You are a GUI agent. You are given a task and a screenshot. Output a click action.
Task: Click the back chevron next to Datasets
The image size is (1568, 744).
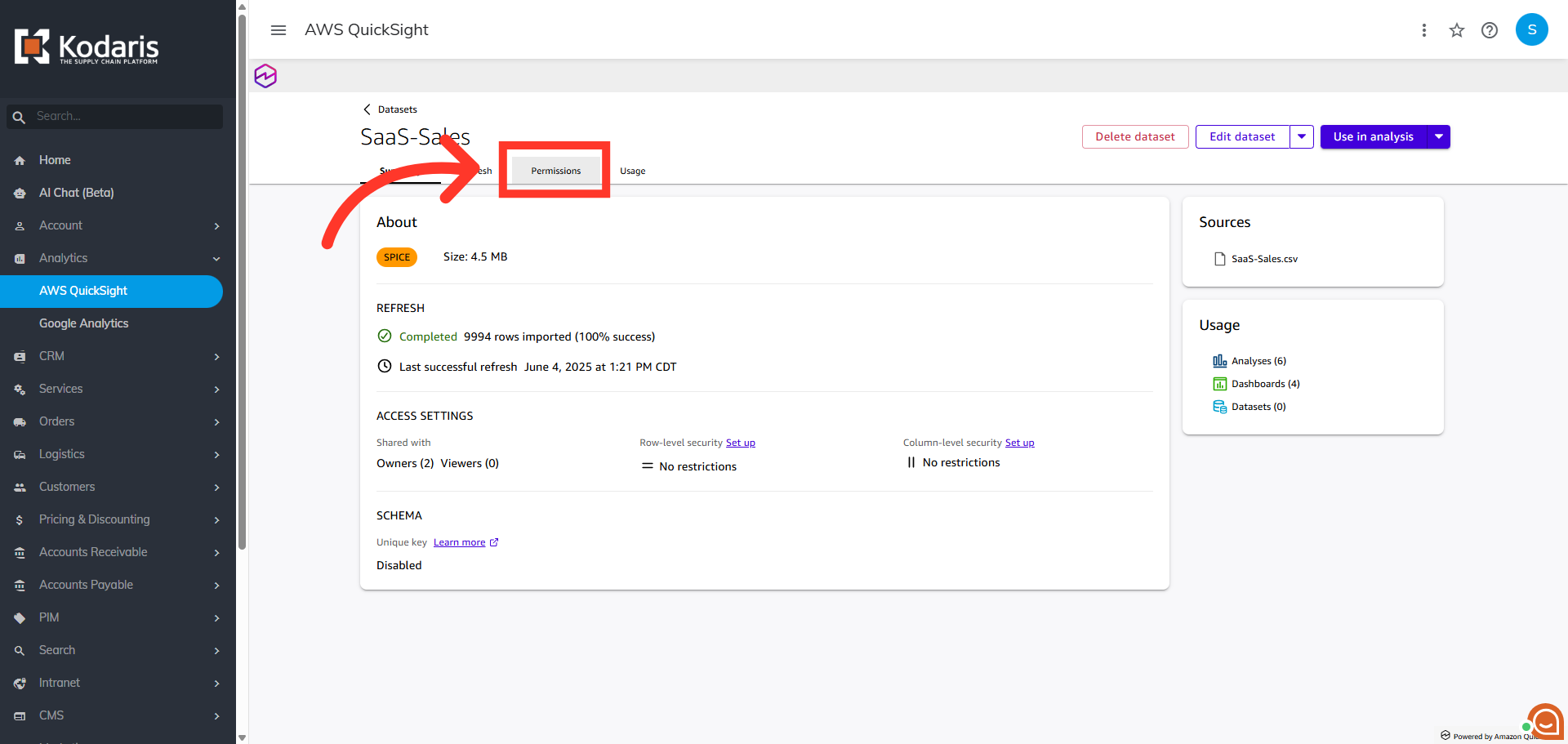tap(367, 109)
